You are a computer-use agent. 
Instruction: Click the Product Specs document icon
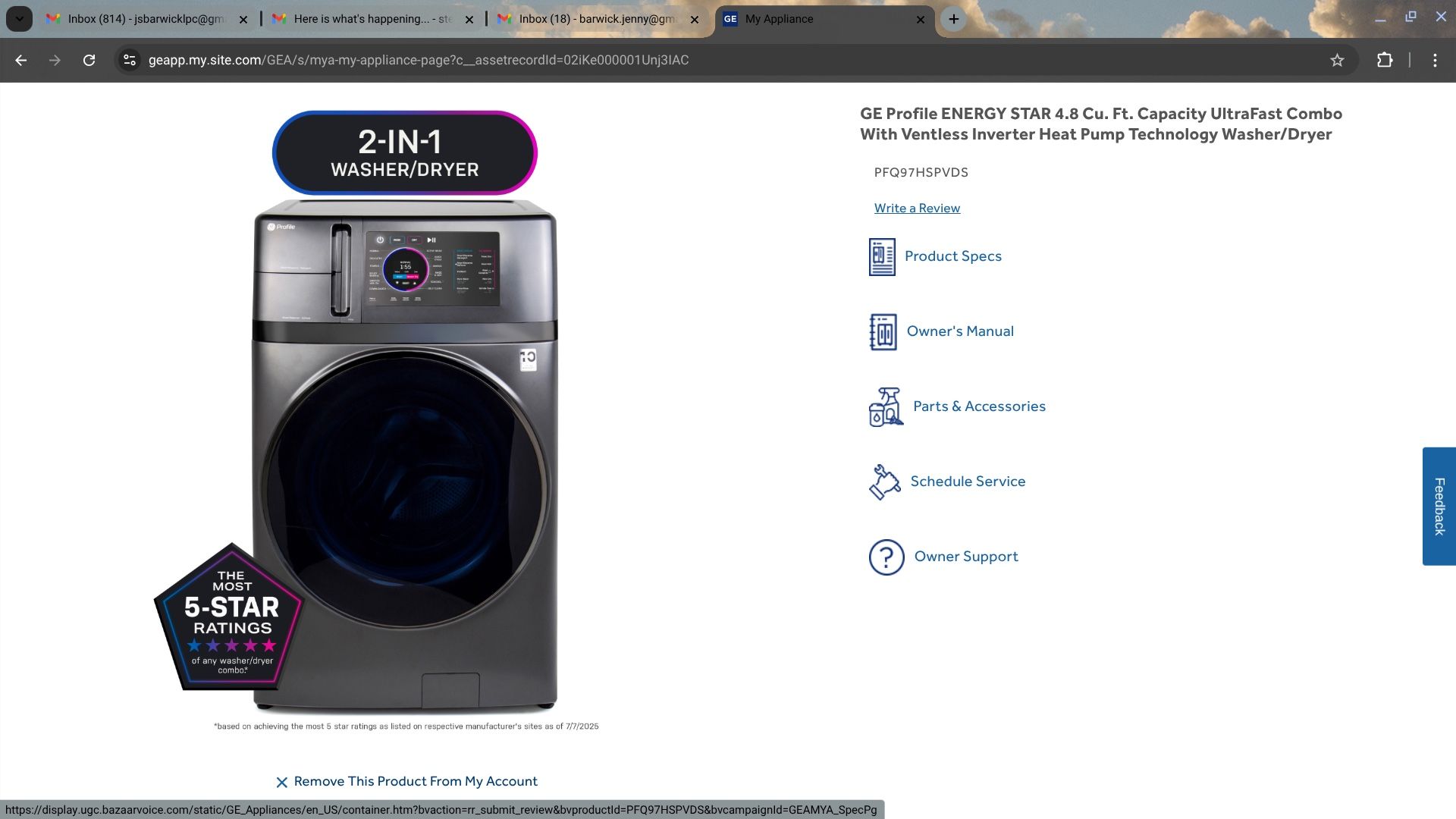(x=881, y=256)
